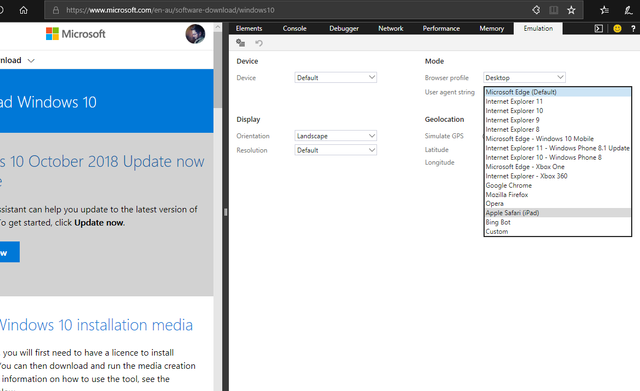
Task: Click the DevTools pane splitter handle
Action: tap(225, 212)
